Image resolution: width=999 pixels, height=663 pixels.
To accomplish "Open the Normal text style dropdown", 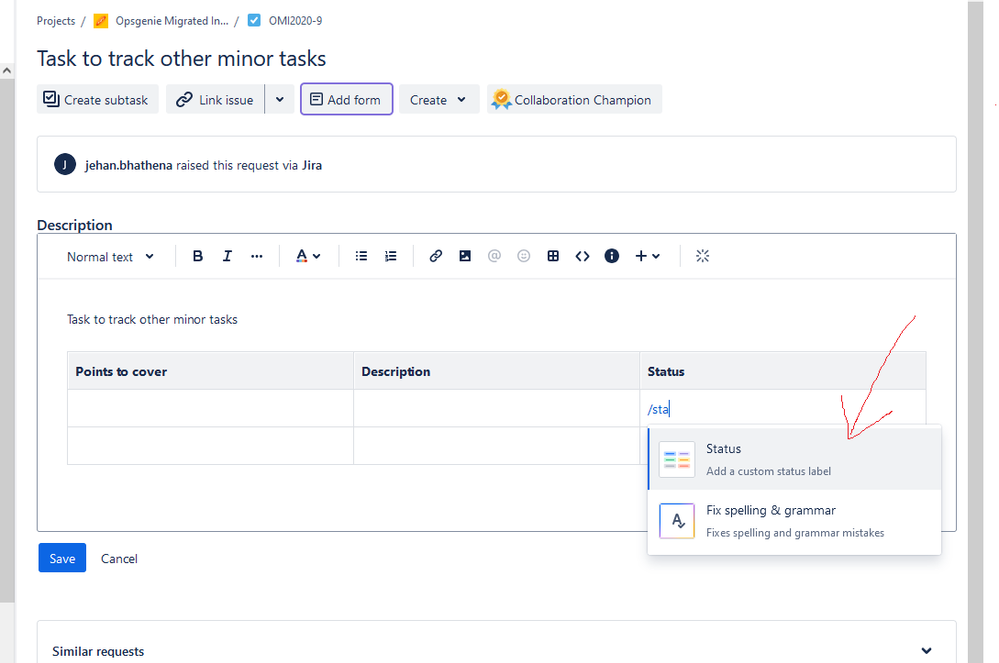I will [110, 257].
